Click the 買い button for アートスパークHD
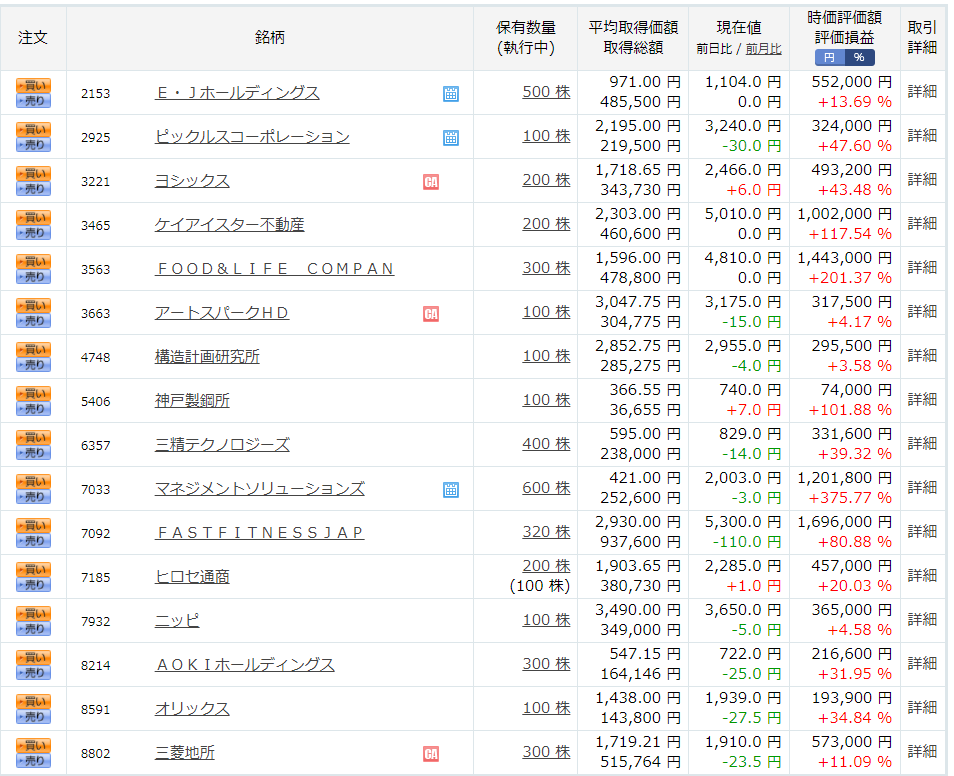Image resolution: width=954 pixels, height=776 pixels. tap(33, 305)
